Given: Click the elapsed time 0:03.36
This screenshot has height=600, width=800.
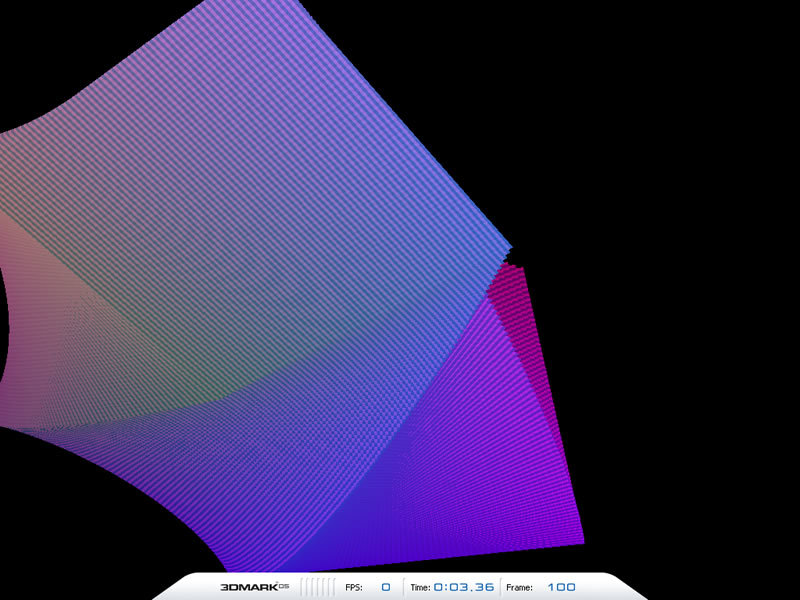Looking at the screenshot, I should coord(464,587).
